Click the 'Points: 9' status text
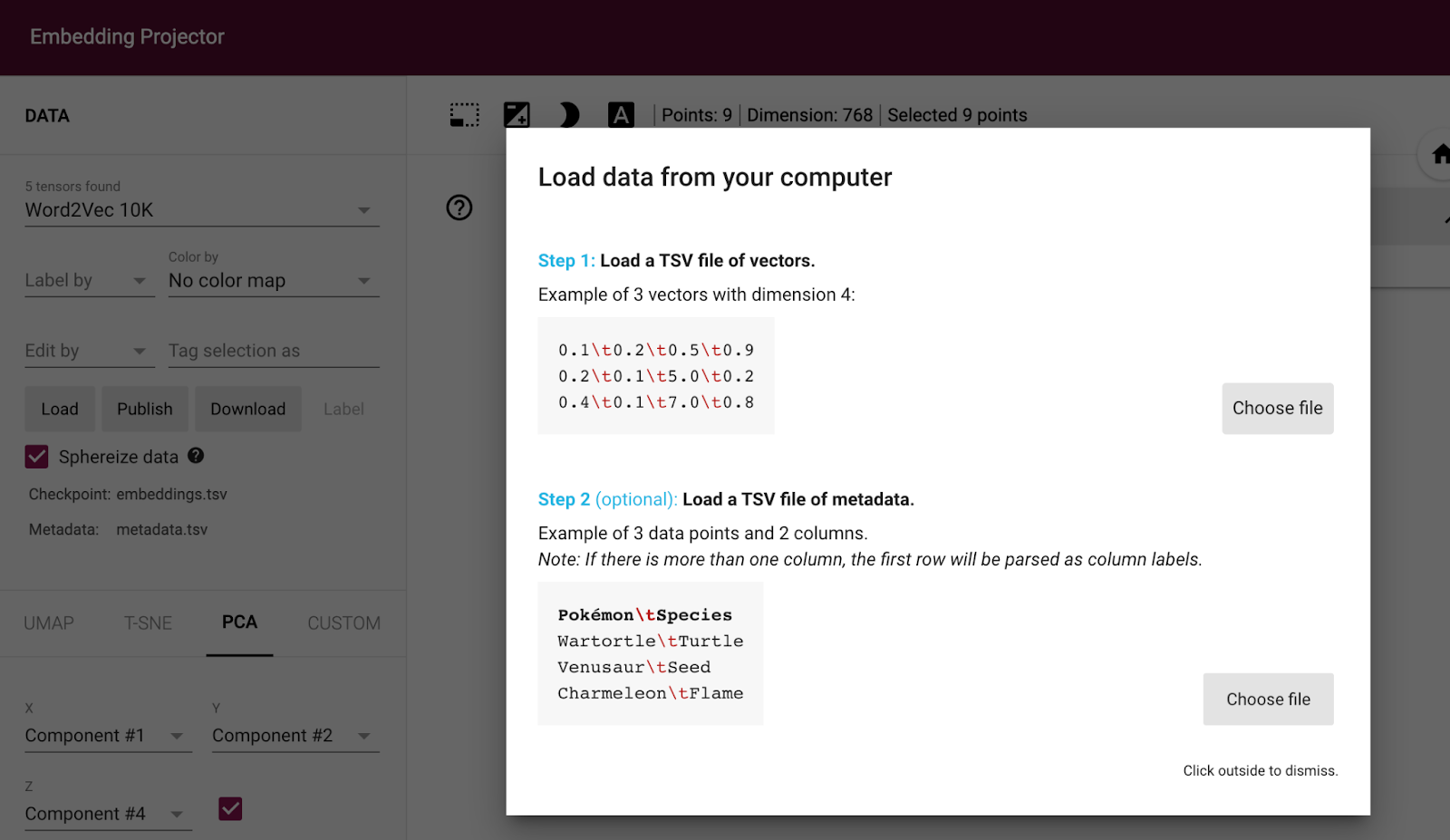 696,115
